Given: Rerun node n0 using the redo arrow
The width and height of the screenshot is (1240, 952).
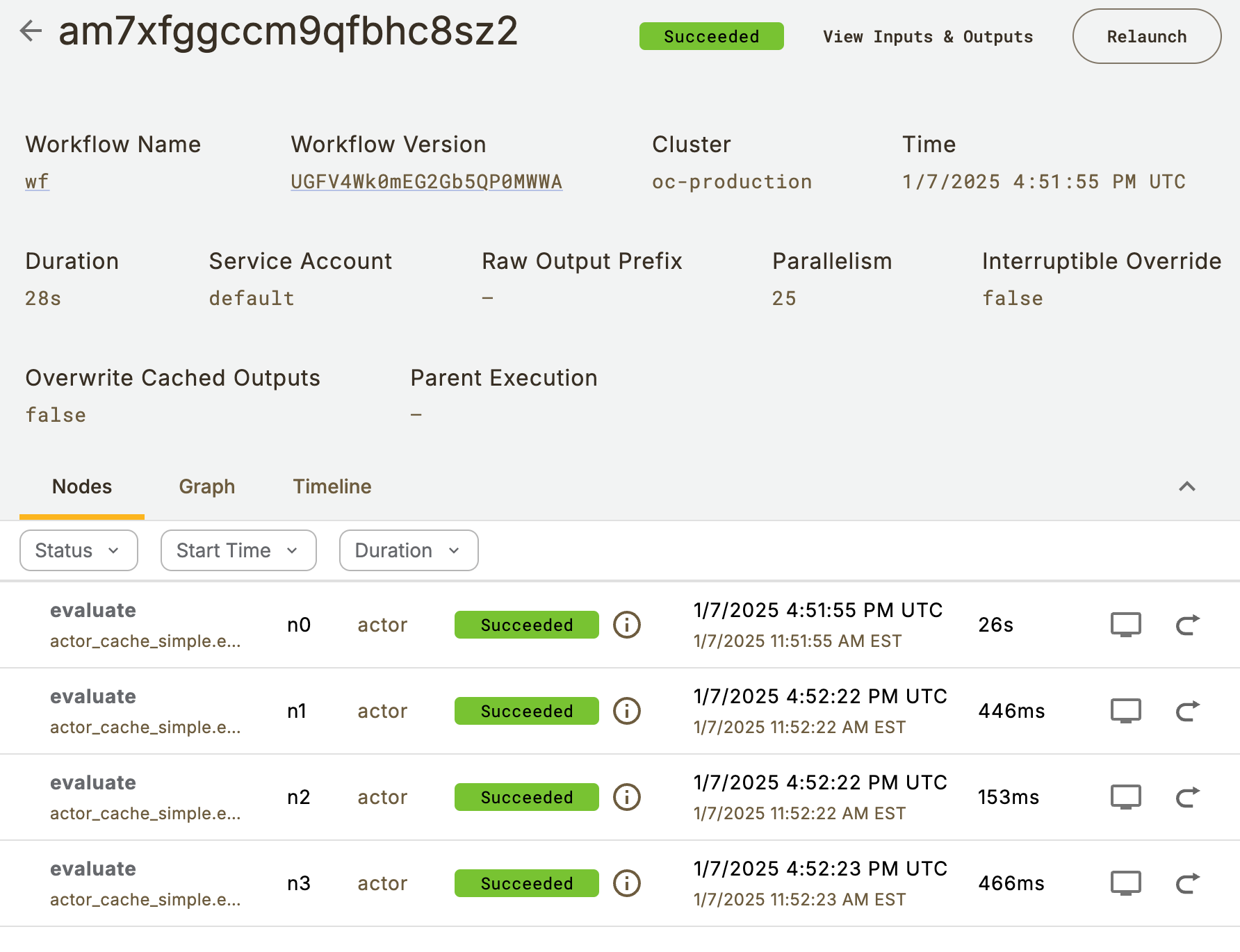Looking at the screenshot, I should point(1187,625).
